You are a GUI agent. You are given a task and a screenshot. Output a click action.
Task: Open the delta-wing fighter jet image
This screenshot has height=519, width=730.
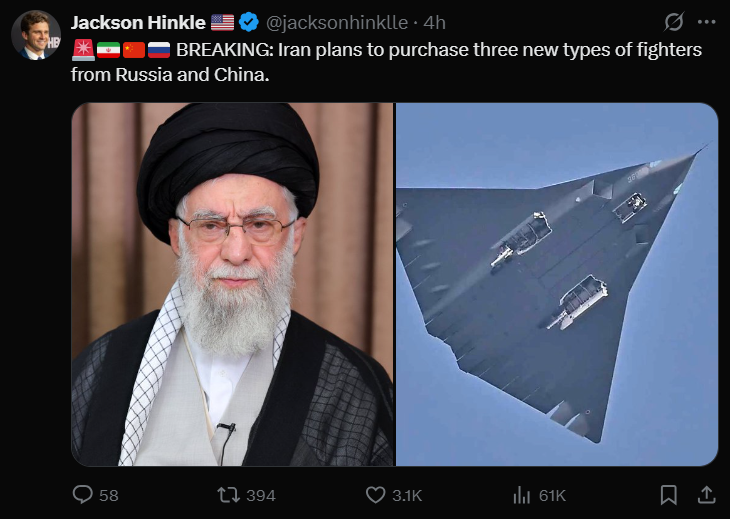[x=557, y=284]
